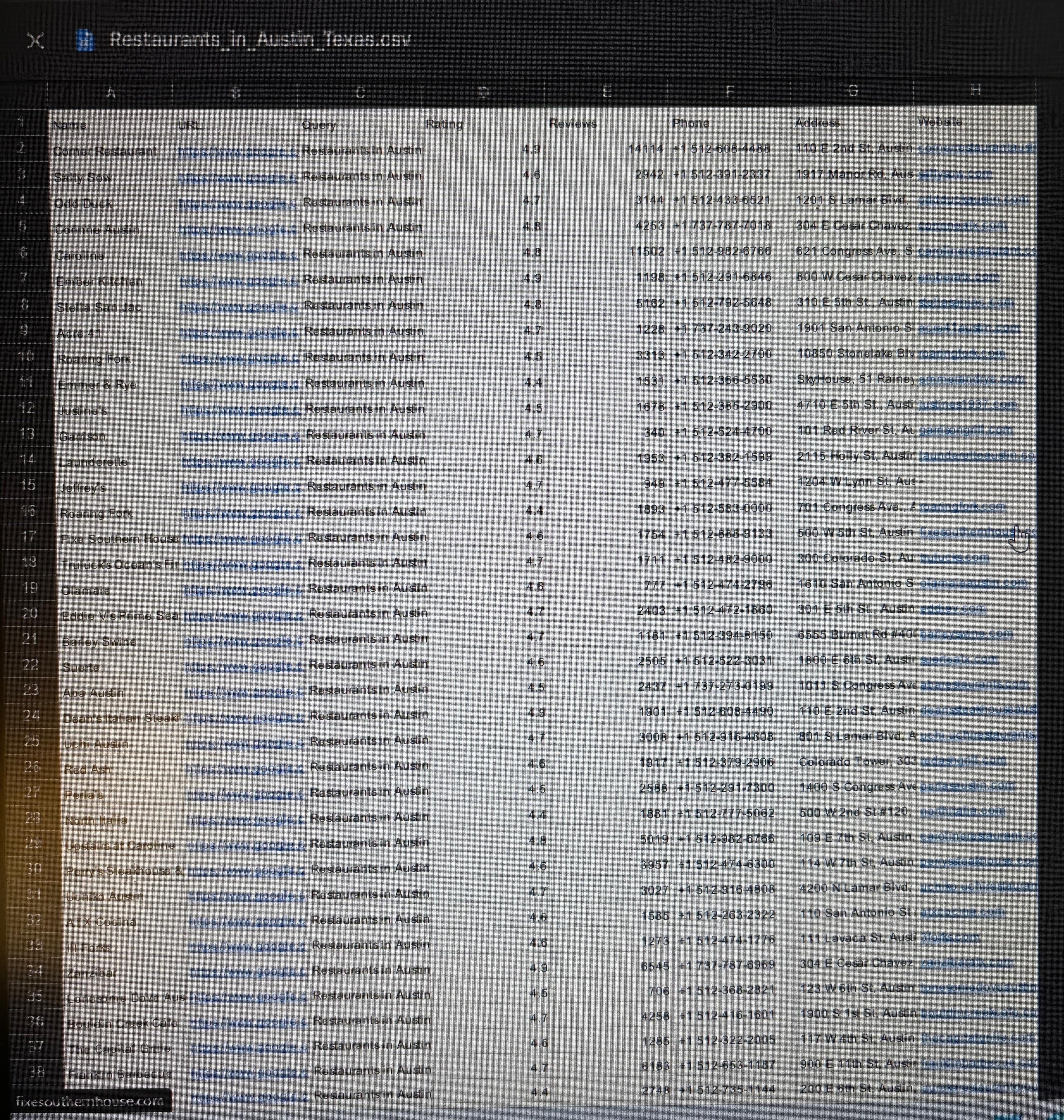
Task: Close the CSV preview with the X
Action: (x=35, y=40)
